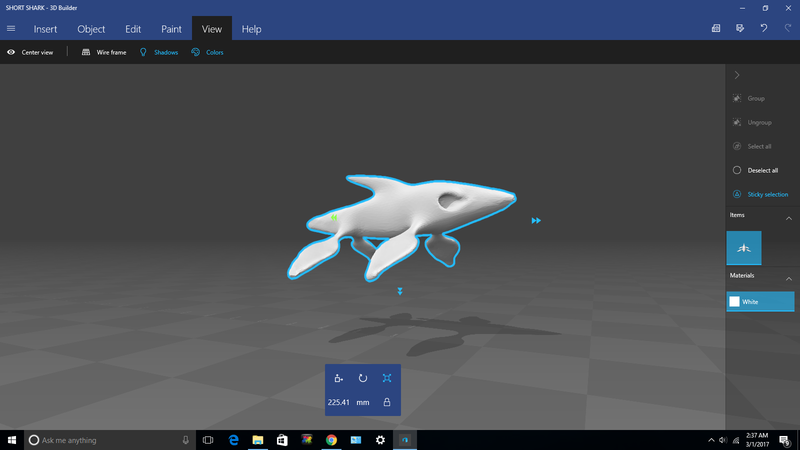Open the hamburger menu

tap(11, 29)
